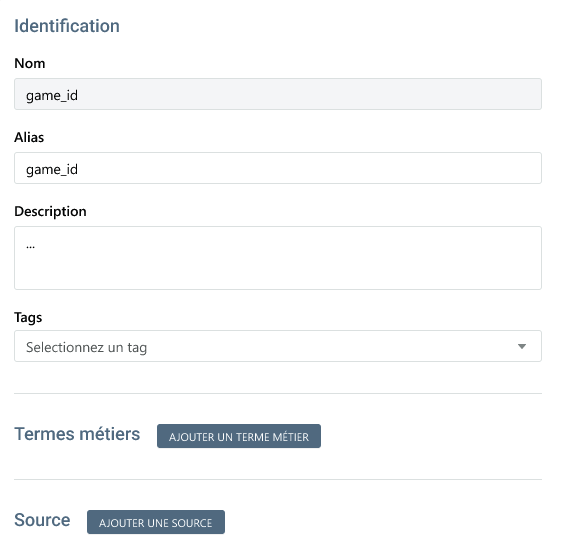This screenshot has width=567, height=552.
Task: Focus the Description text area
Action: click(278, 258)
